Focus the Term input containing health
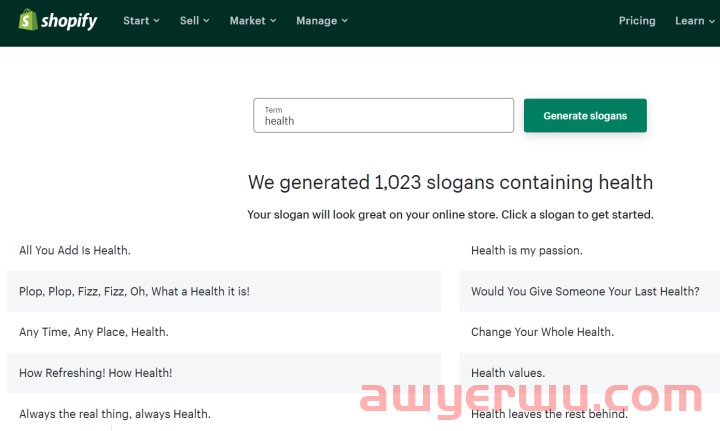The width and height of the screenshot is (720, 431). tap(383, 115)
